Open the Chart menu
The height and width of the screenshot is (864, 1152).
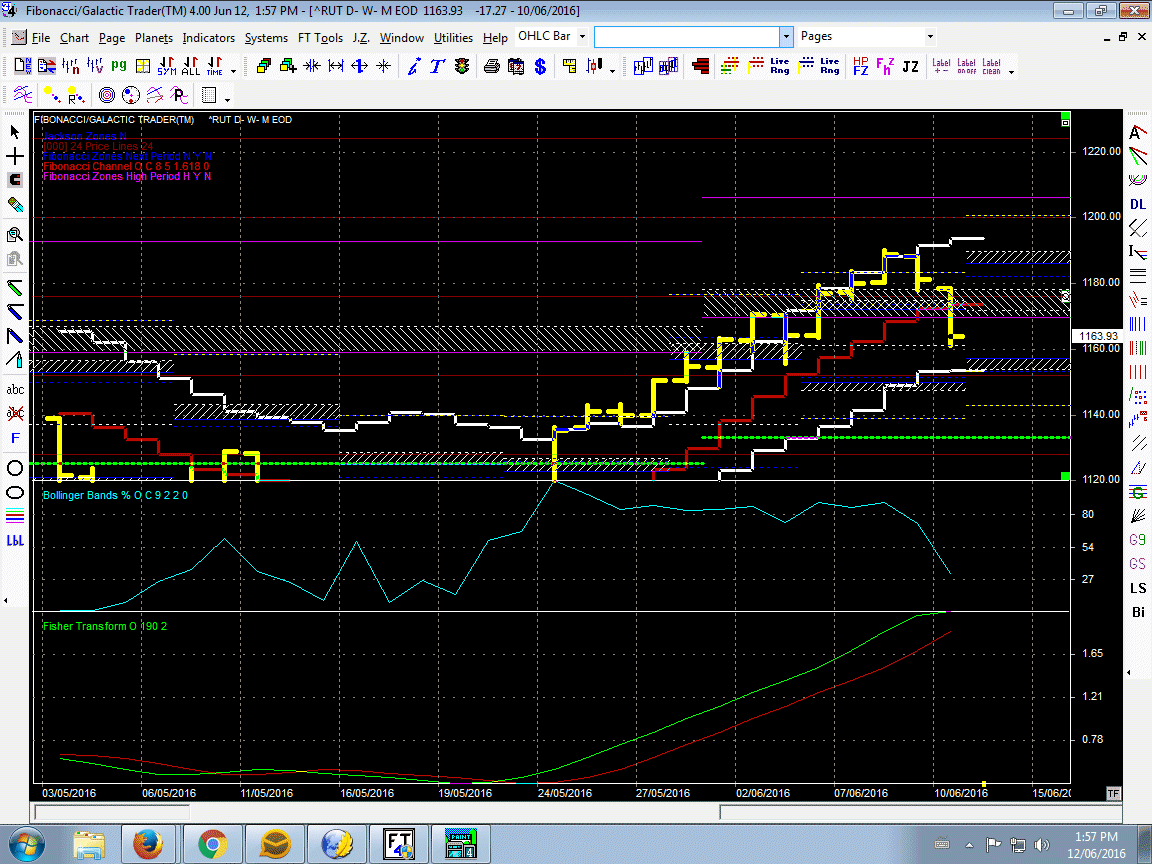[x=74, y=37]
